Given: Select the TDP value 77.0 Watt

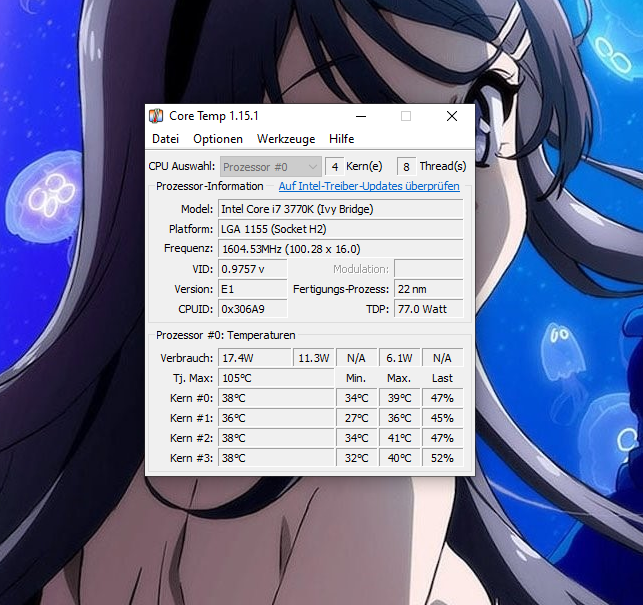Looking at the screenshot, I should click(429, 309).
